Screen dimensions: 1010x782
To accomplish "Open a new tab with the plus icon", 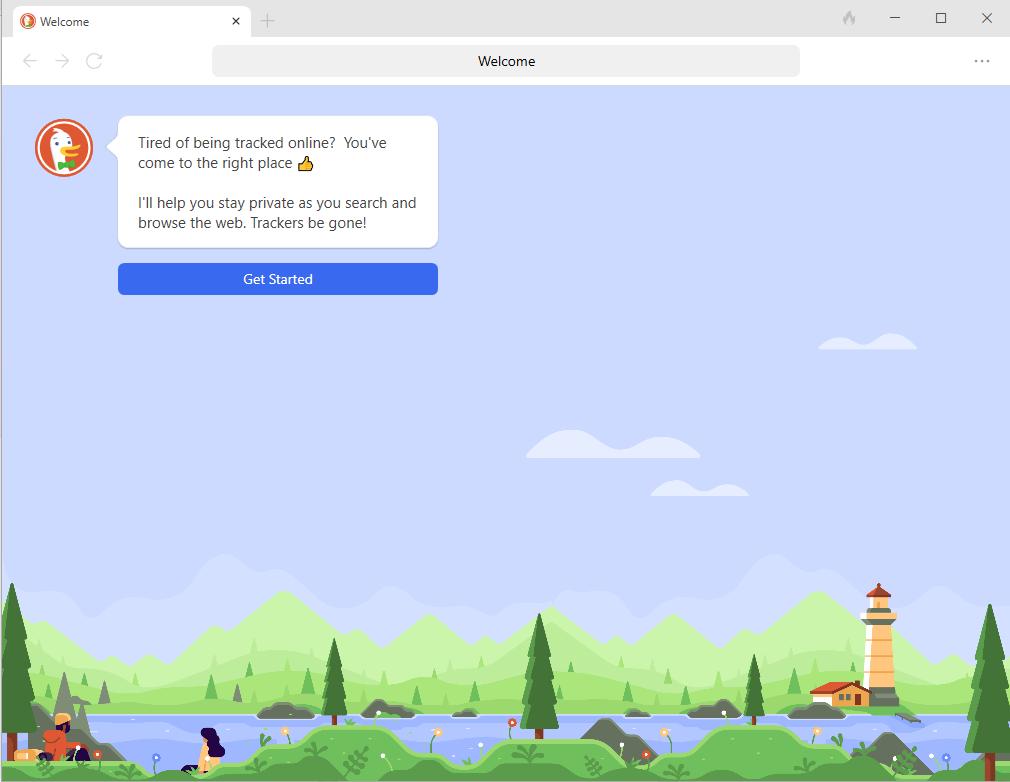I will coord(267,20).
